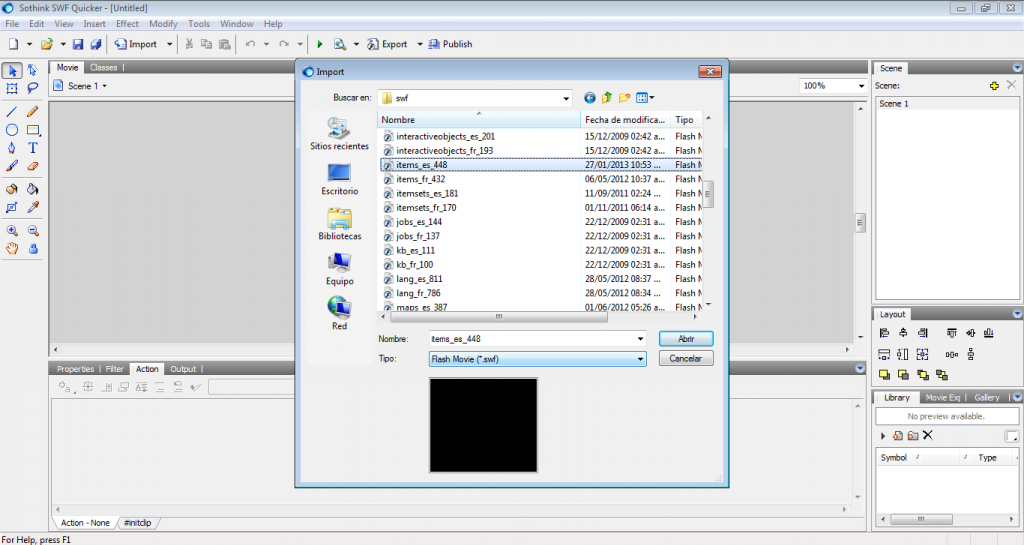The width and height of the screenshot is (1024, 545).
Task: Select the Paint Bucket tool
Action: tap(33, 189)
